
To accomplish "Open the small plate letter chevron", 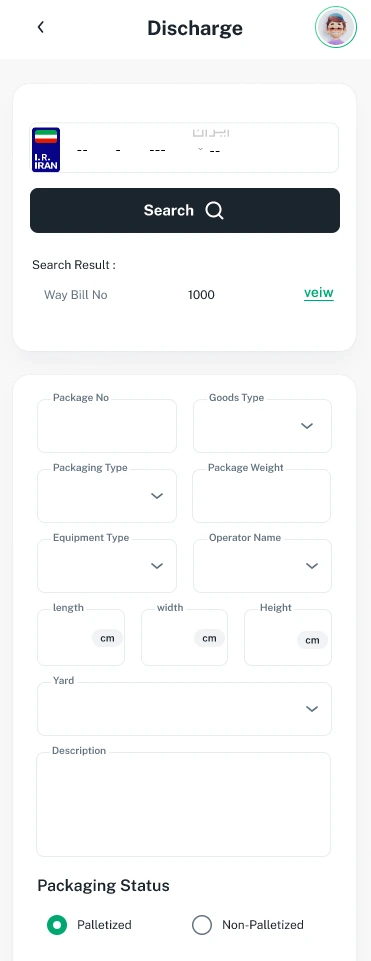I will (200, 149).
